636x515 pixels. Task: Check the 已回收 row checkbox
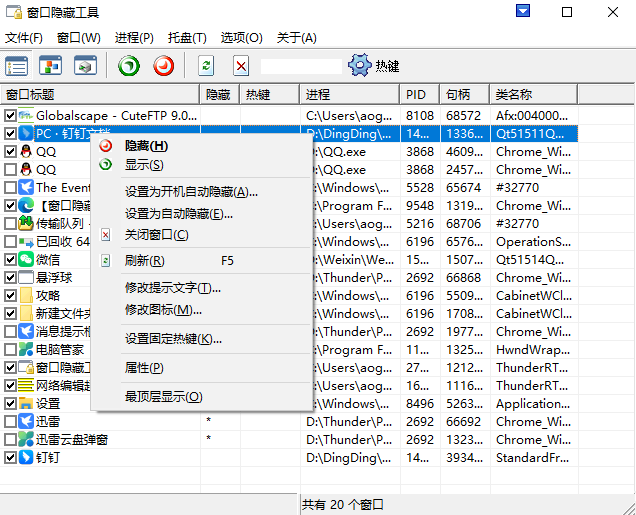[10, 242]
